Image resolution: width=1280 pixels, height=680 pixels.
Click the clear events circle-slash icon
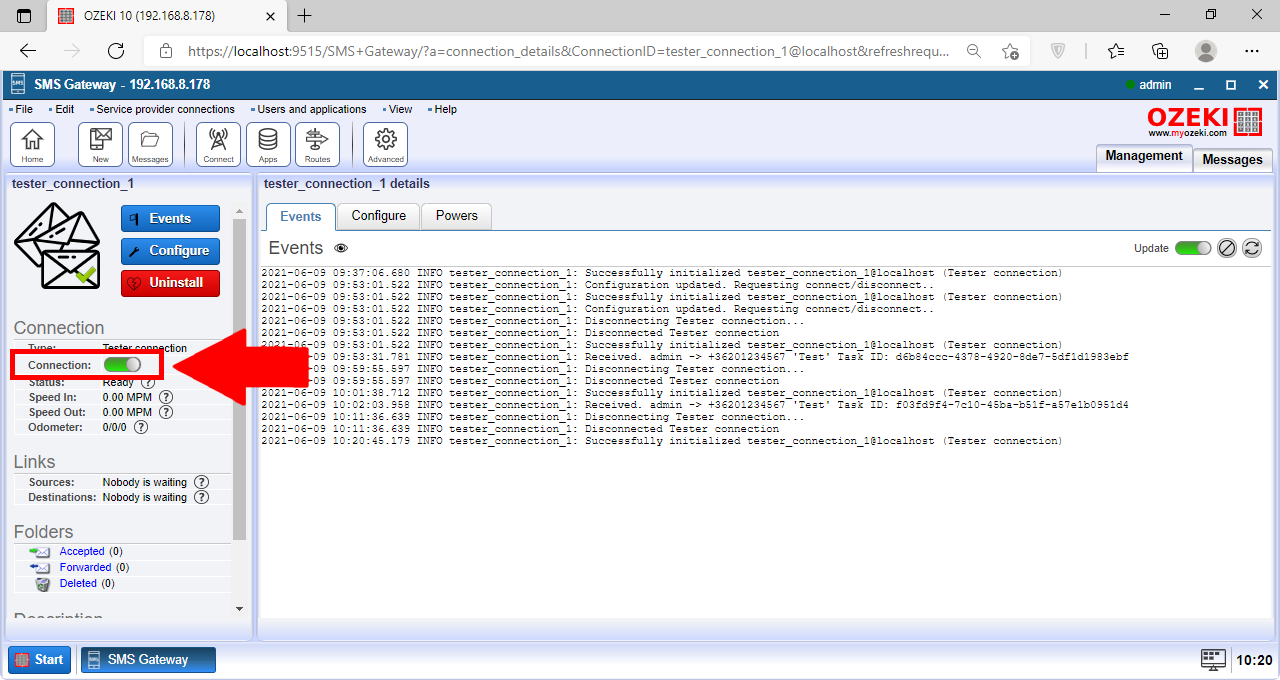[1227, 248]
